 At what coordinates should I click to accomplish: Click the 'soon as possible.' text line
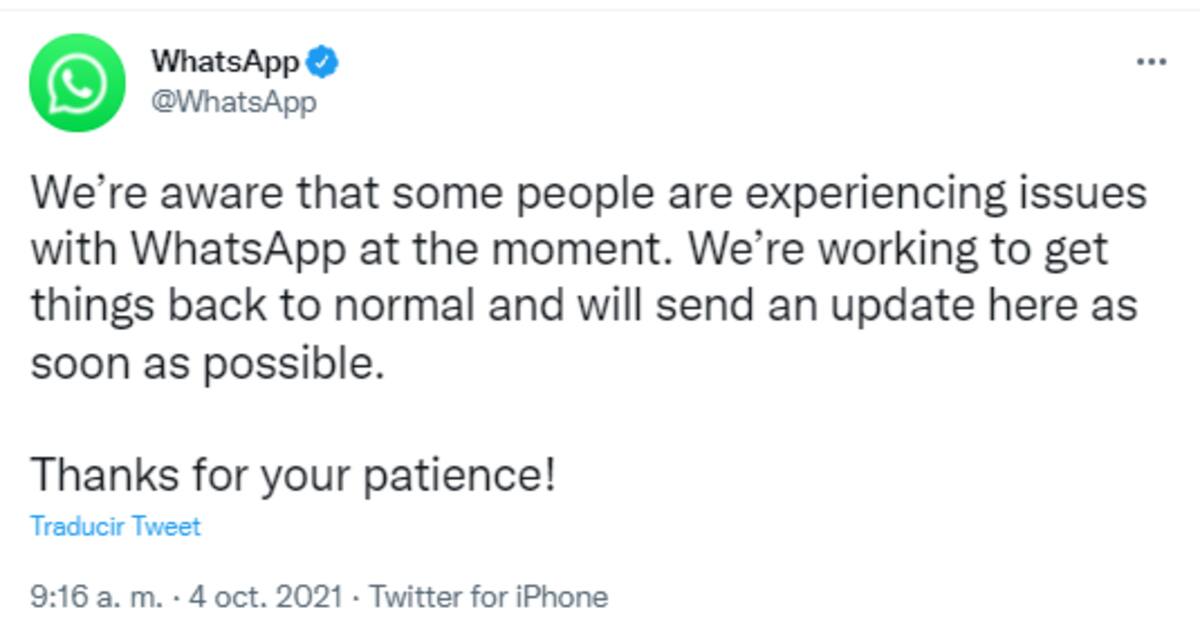pyautogui.click(x=207, y=362)
